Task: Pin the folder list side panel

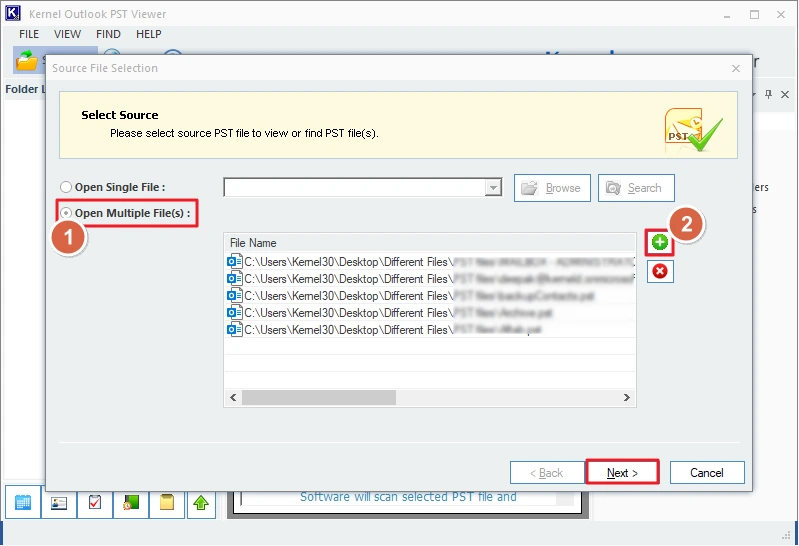Action: click(768, 94)
